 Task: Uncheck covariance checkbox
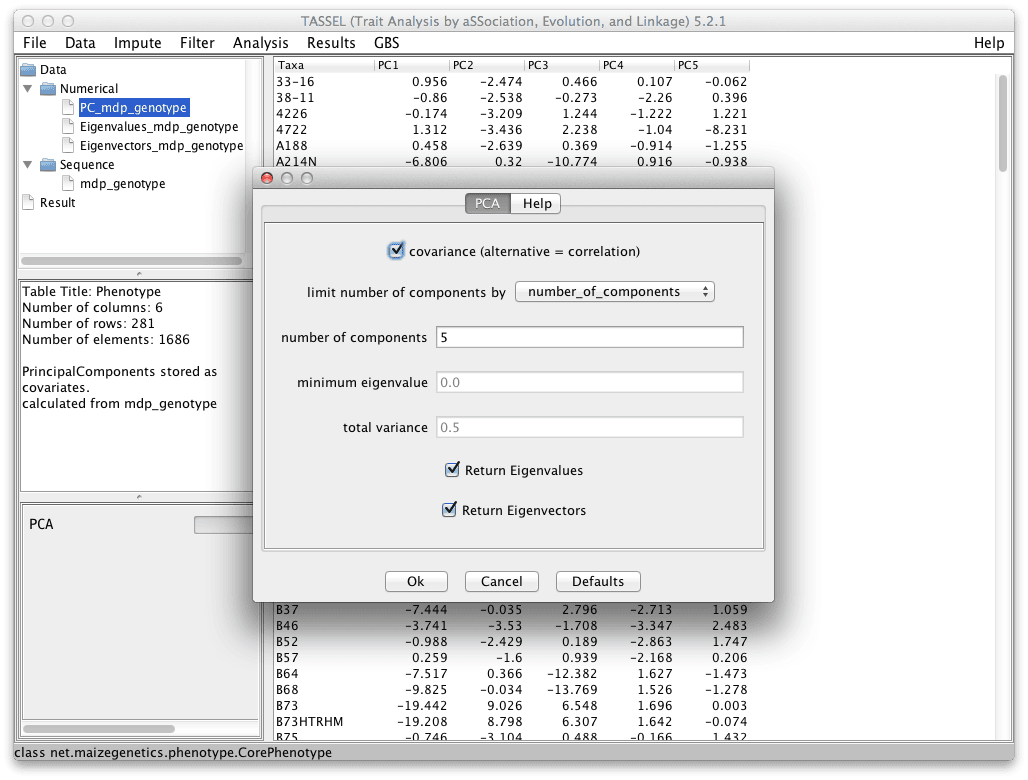(396, 250)
